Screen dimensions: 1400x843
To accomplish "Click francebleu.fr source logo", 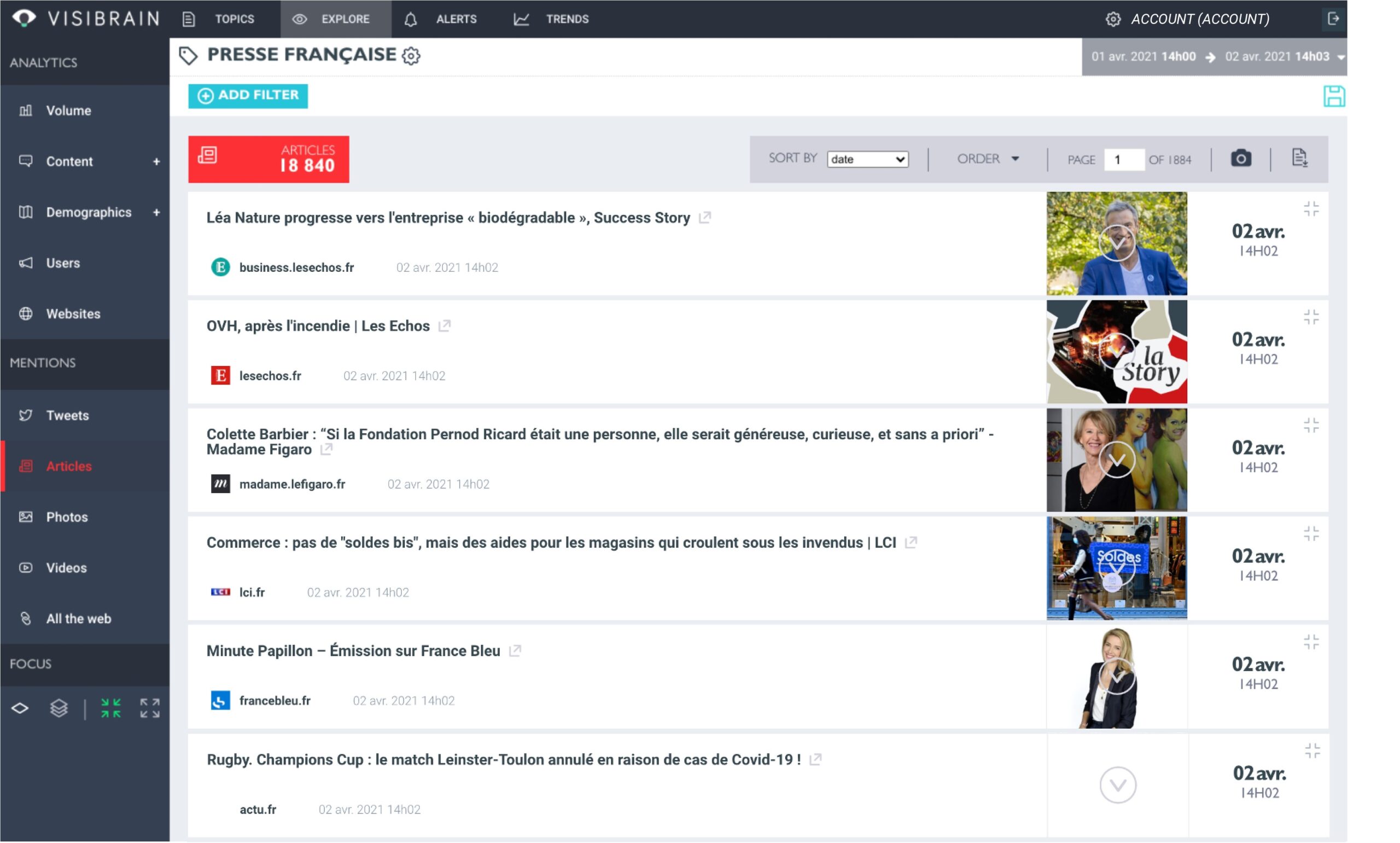I will [220, 700].
